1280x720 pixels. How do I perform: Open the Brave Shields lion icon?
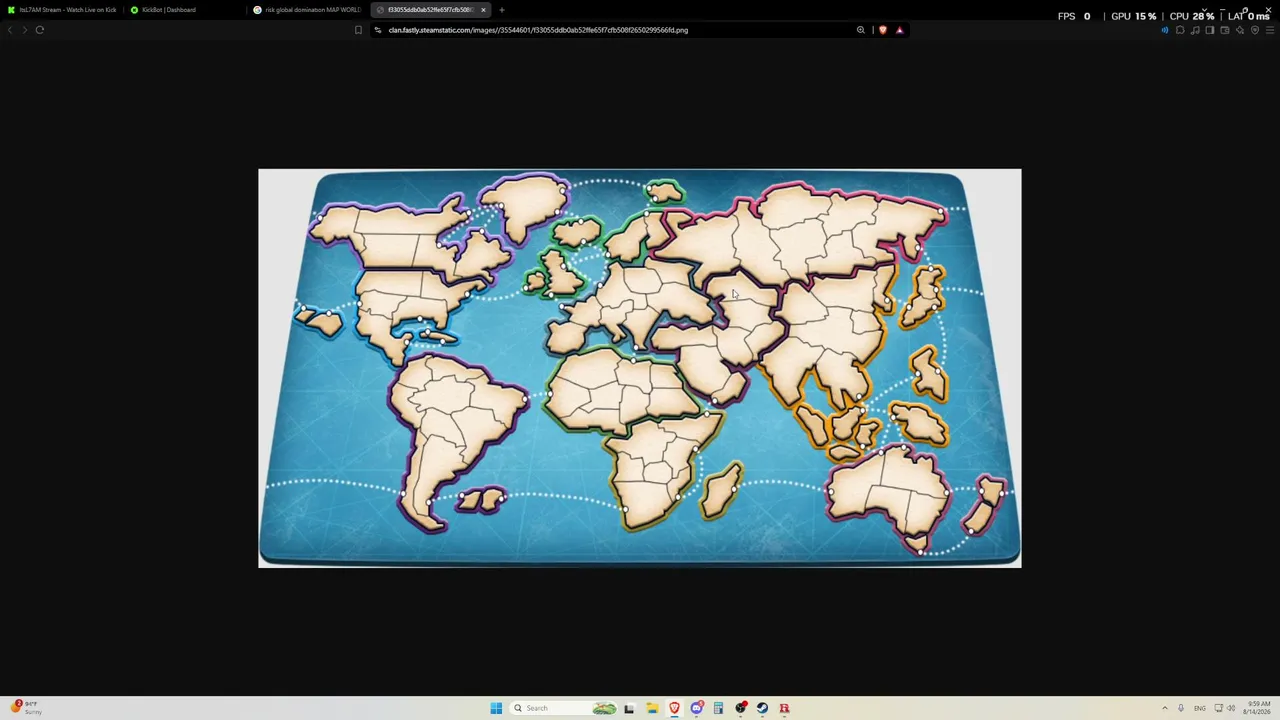pos(882,30)
